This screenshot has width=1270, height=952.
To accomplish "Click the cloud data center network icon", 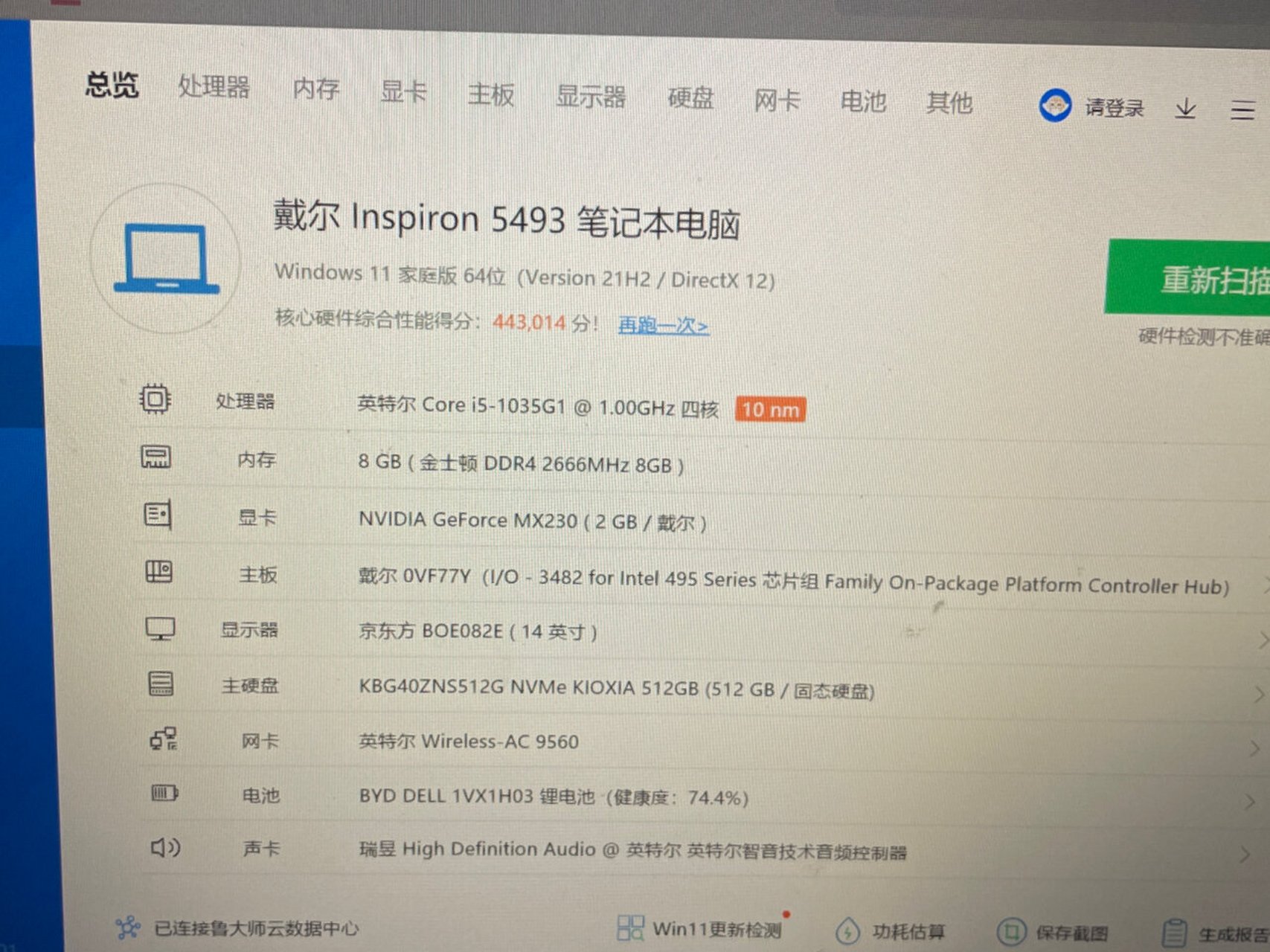I will [x=128, y=927].
